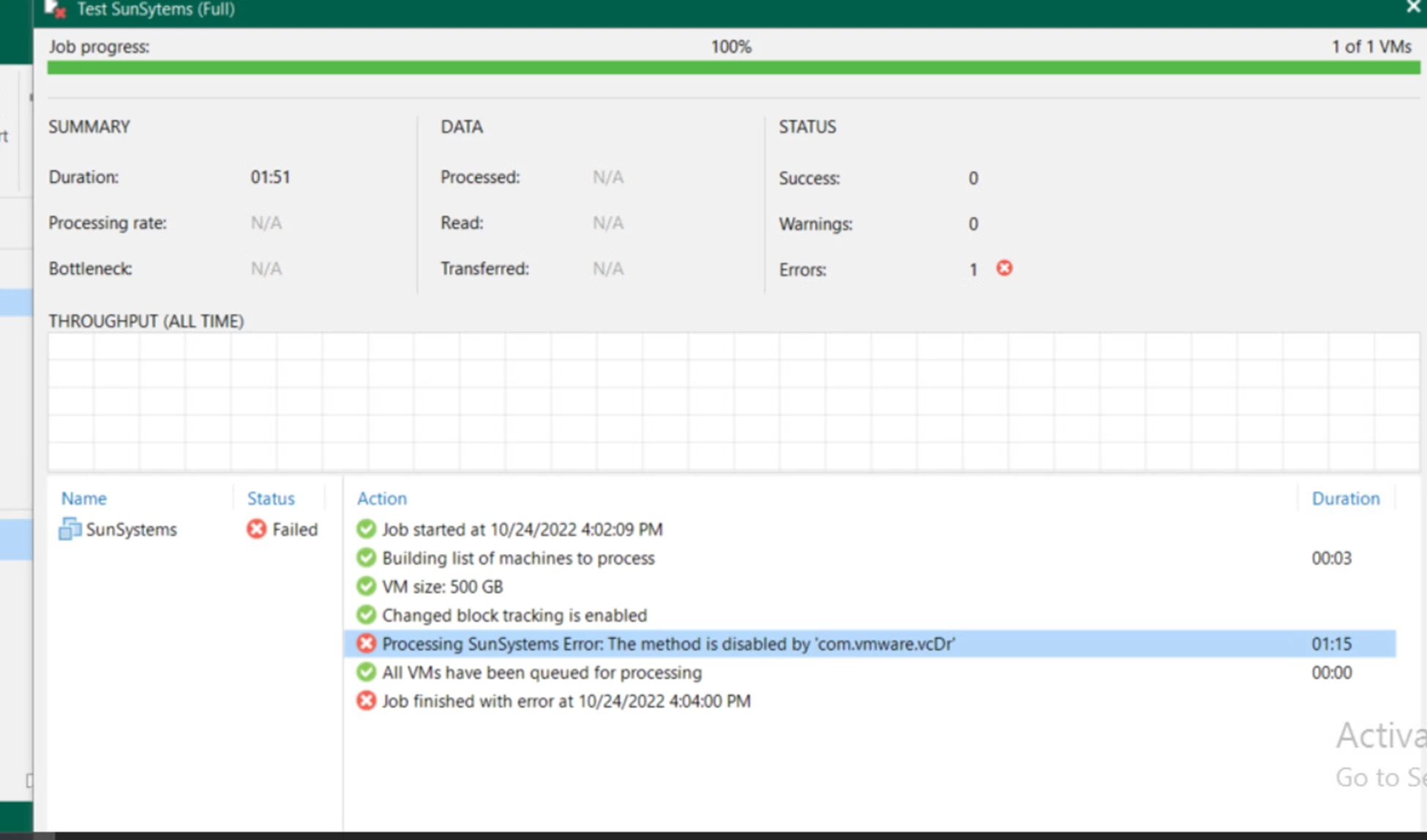
Task: Click the green job progress bar
Action: coord(732,68)
